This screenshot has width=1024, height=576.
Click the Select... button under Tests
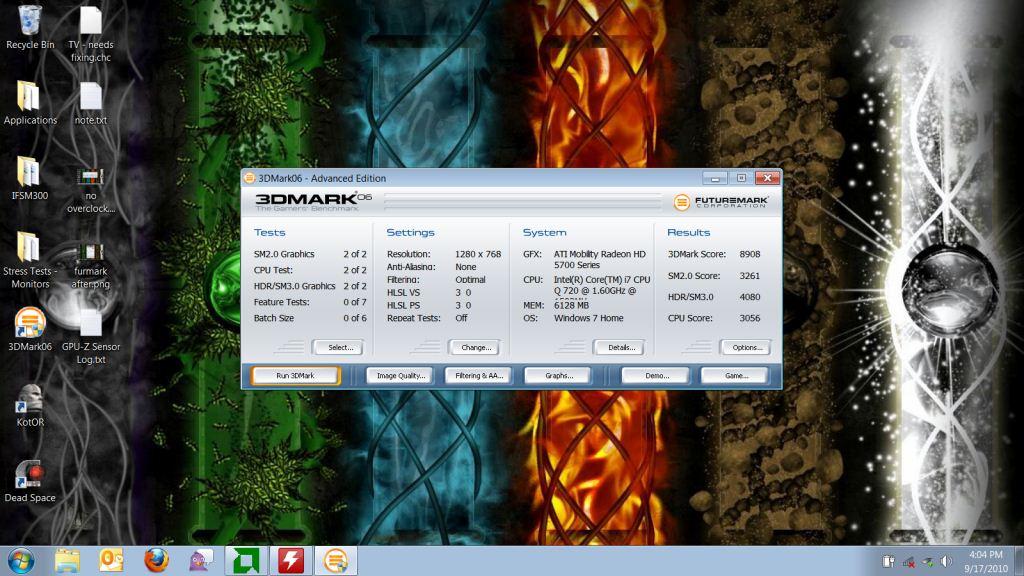[x=340, y=347]
